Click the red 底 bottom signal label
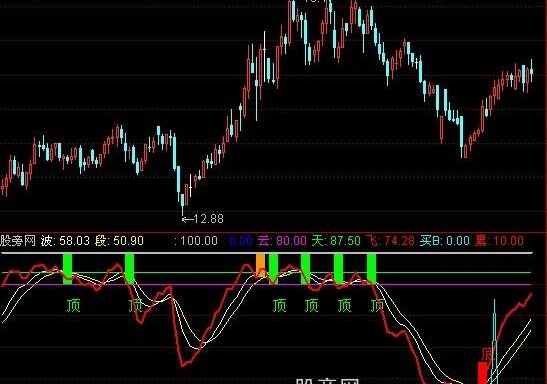The height and width of the screenshot is (384, 547). [487, 354]
